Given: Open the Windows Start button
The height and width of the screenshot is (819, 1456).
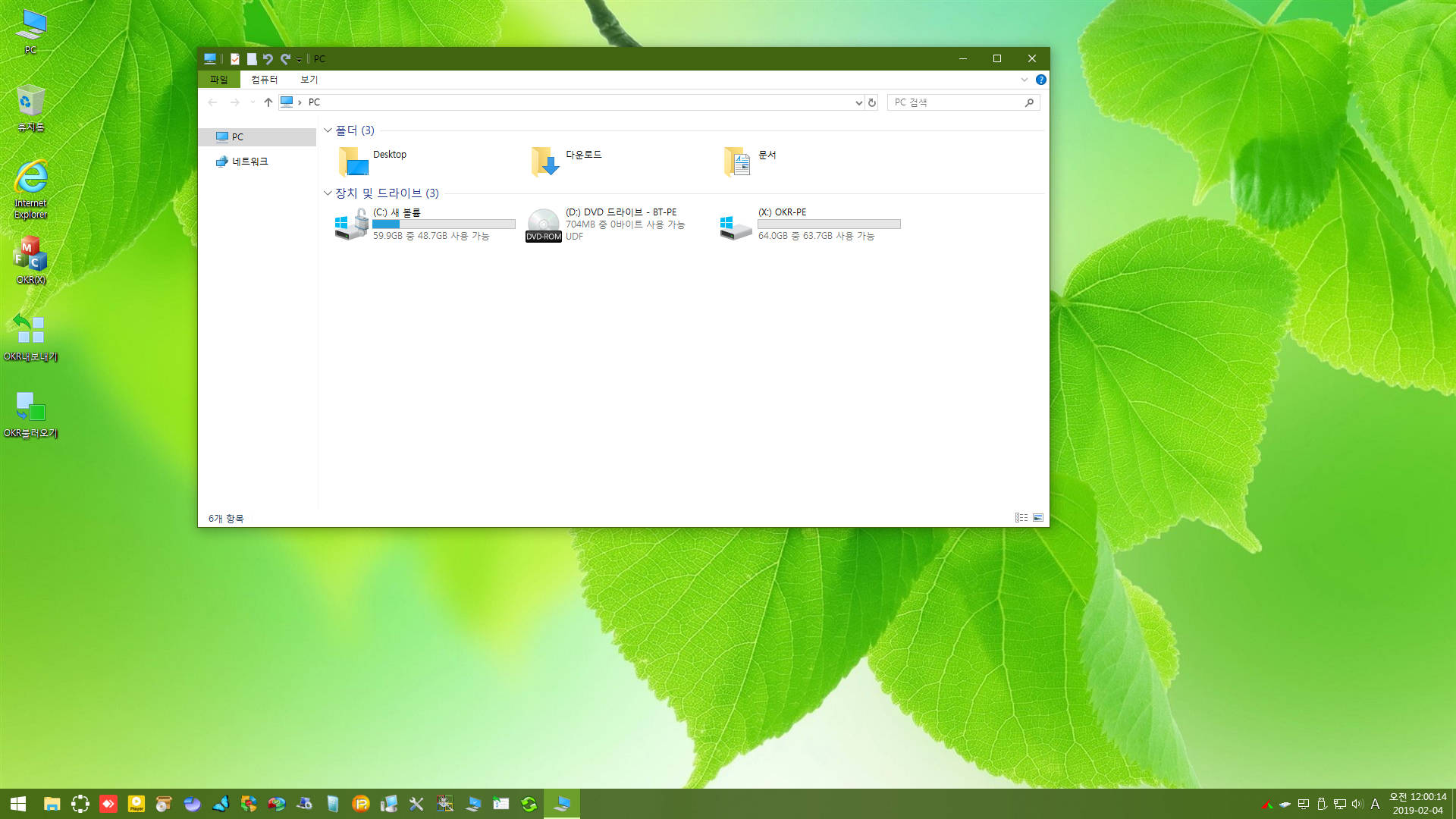Looking at the screenshot, I should coord(18,804).
